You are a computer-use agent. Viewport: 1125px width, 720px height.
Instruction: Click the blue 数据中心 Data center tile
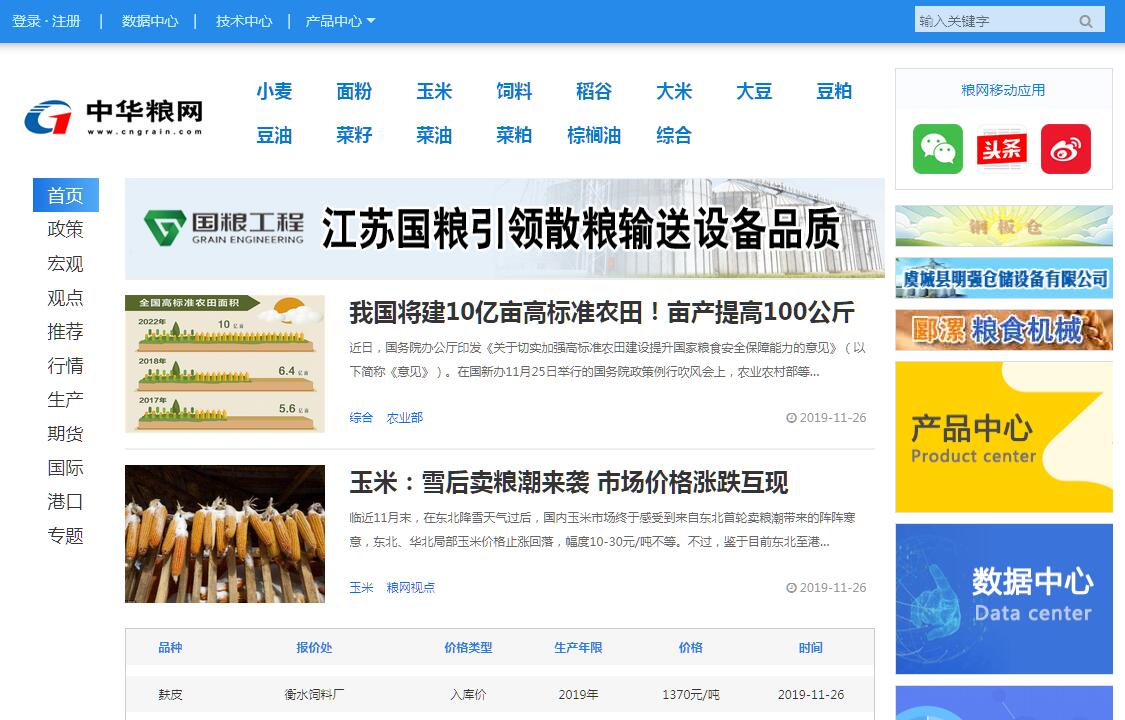click(x=1003, y=598)
